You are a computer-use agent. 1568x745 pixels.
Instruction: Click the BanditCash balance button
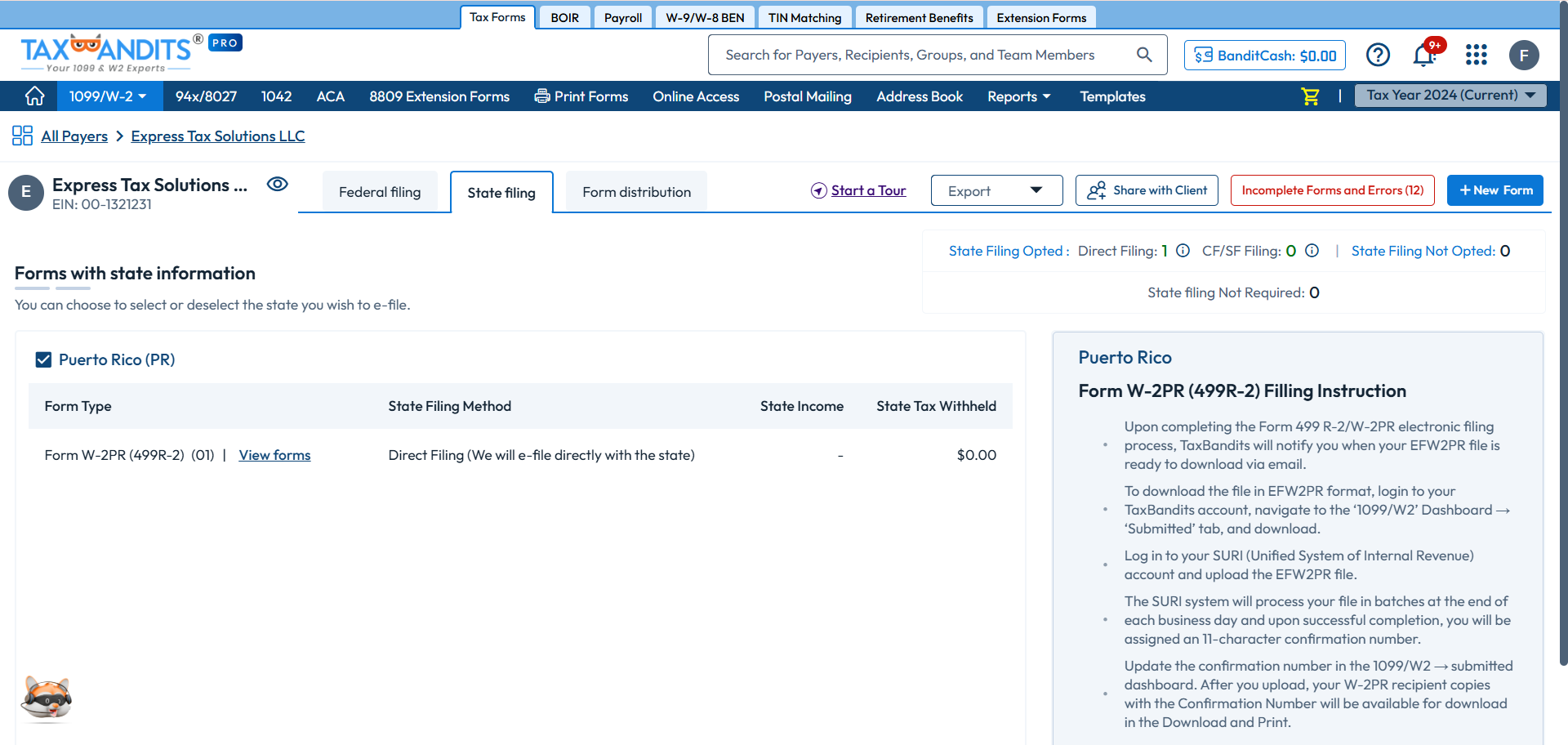pos(1265,56)
